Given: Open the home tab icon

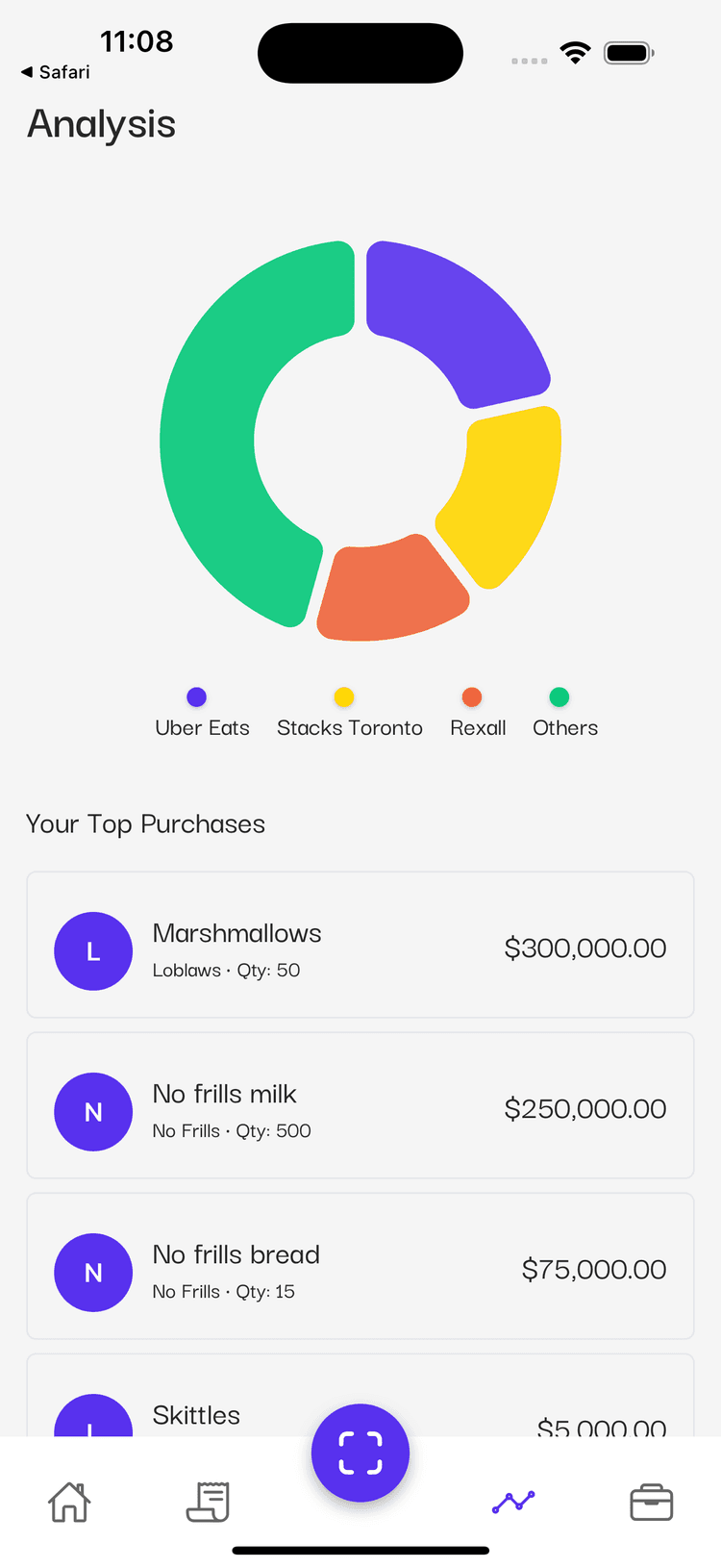Looking at the screenshot, I should tap(69, 1502).
